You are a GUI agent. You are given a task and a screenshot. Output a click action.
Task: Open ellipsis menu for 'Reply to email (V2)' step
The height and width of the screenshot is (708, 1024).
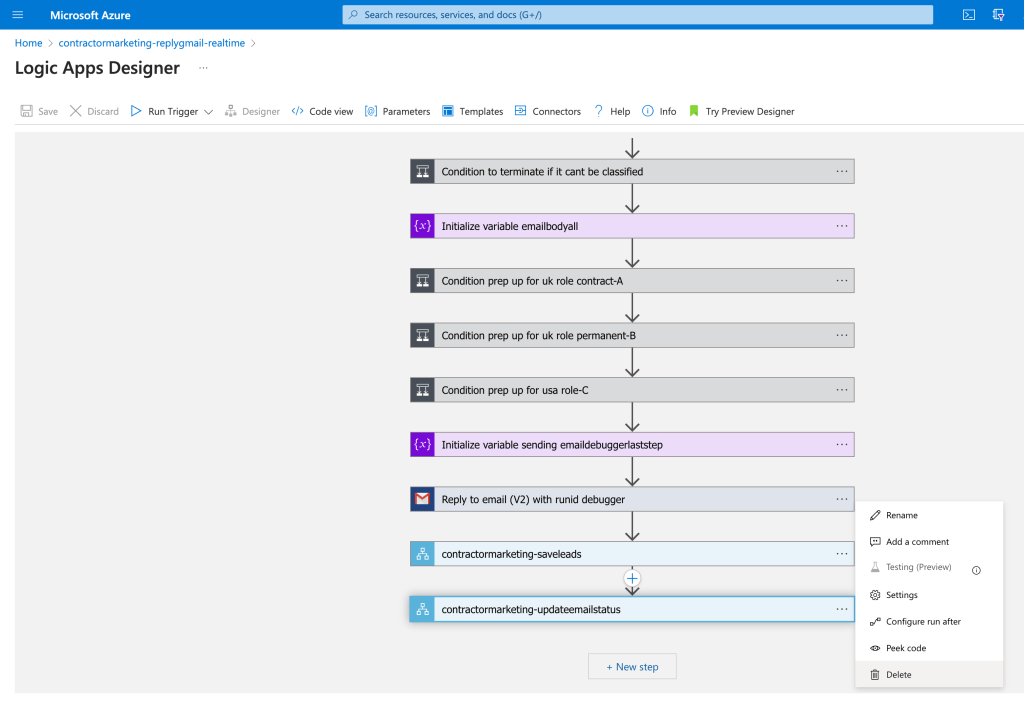842,500
